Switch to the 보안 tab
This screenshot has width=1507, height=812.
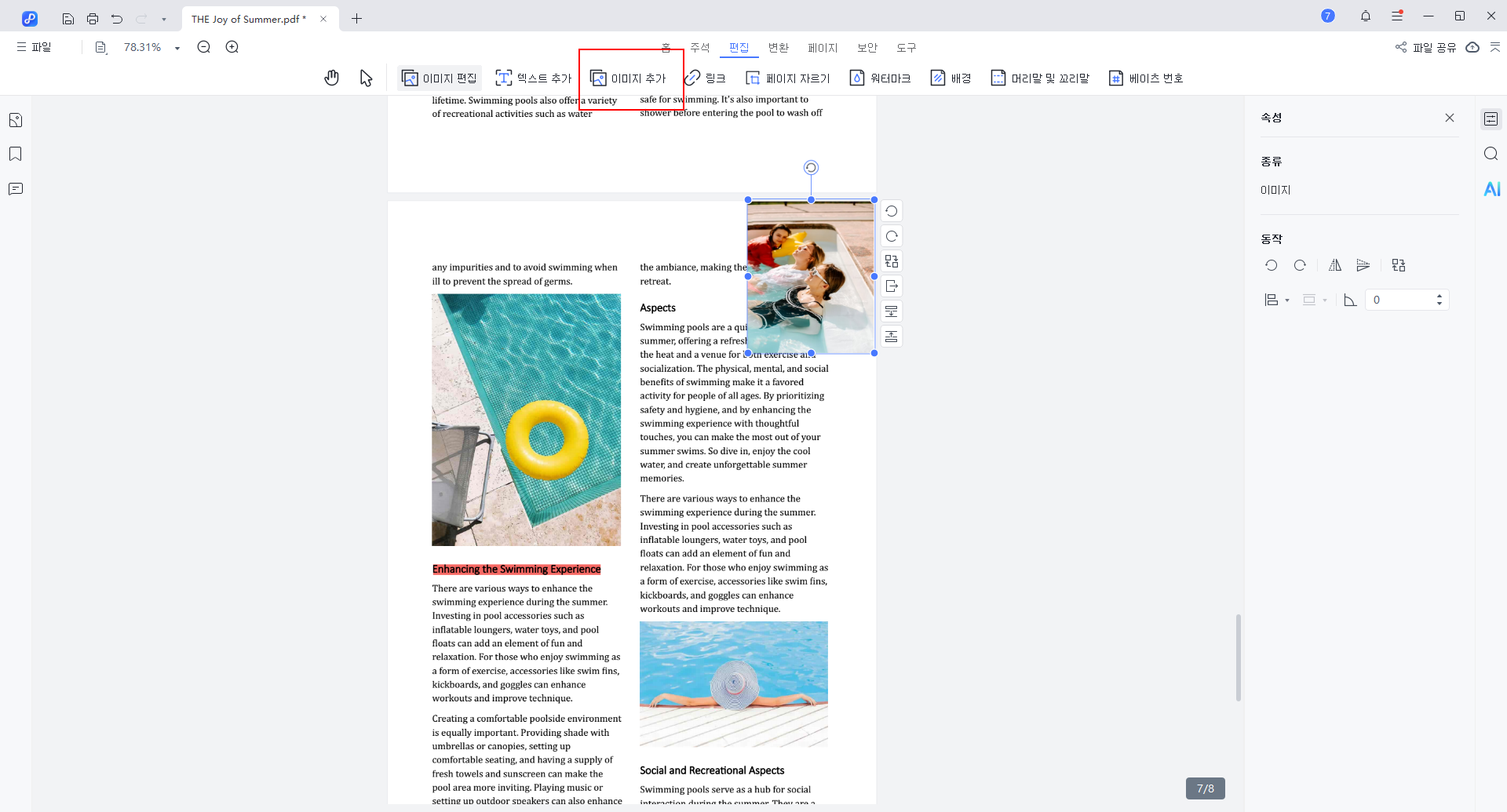867,48
